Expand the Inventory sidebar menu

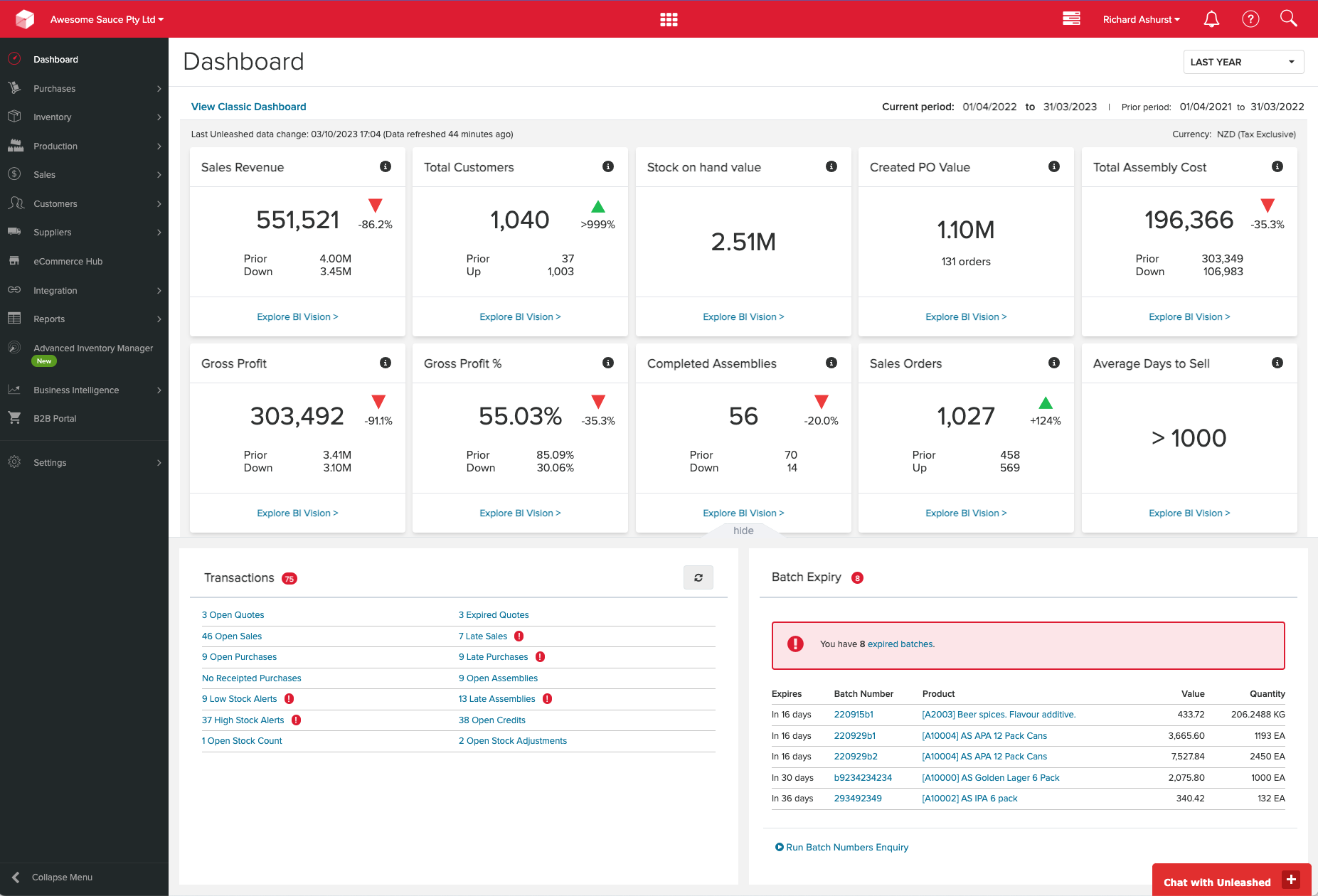[x=84, y=117]
